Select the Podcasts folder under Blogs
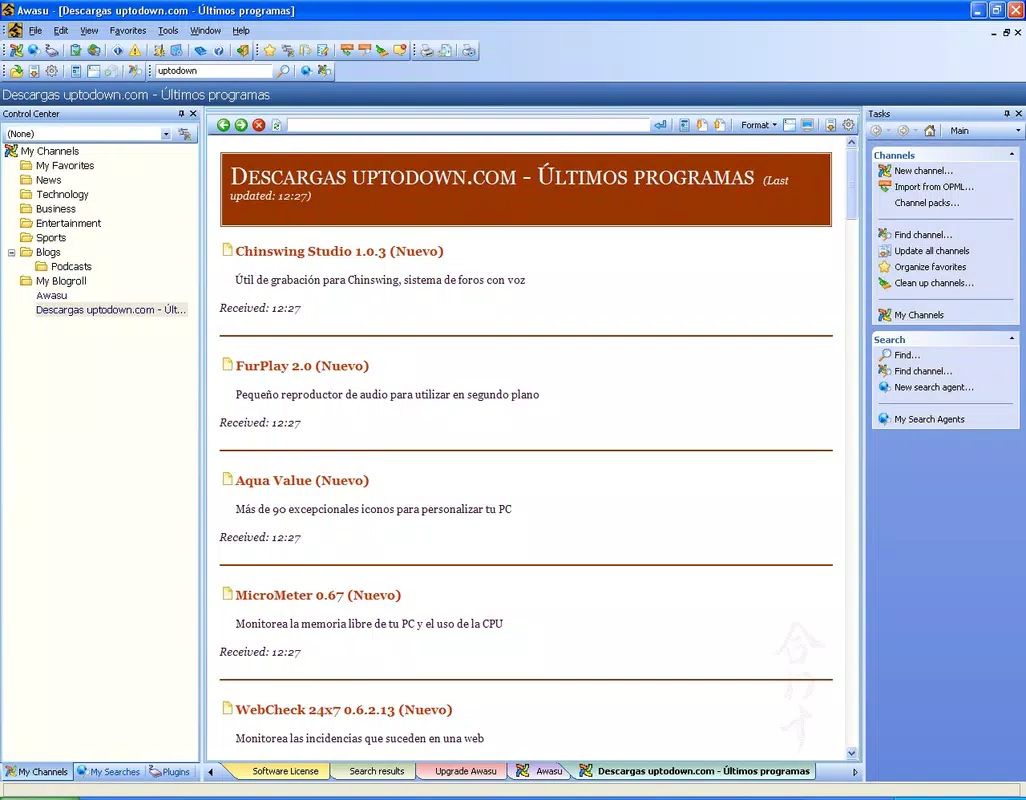The width and height of the screenshot is (1026, 800). click(x=71, y=267)
